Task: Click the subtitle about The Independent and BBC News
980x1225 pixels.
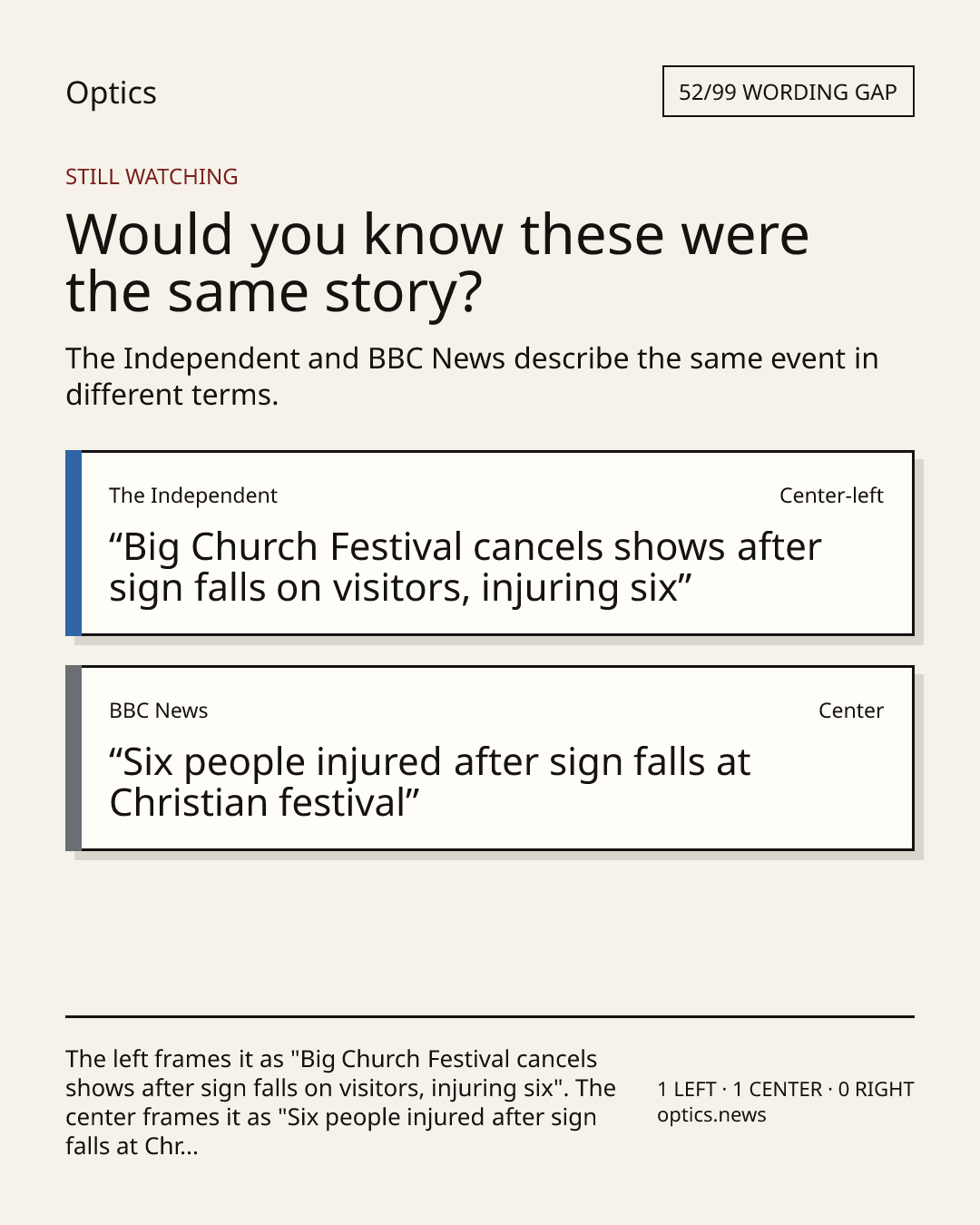Action: tap(472, 377)
